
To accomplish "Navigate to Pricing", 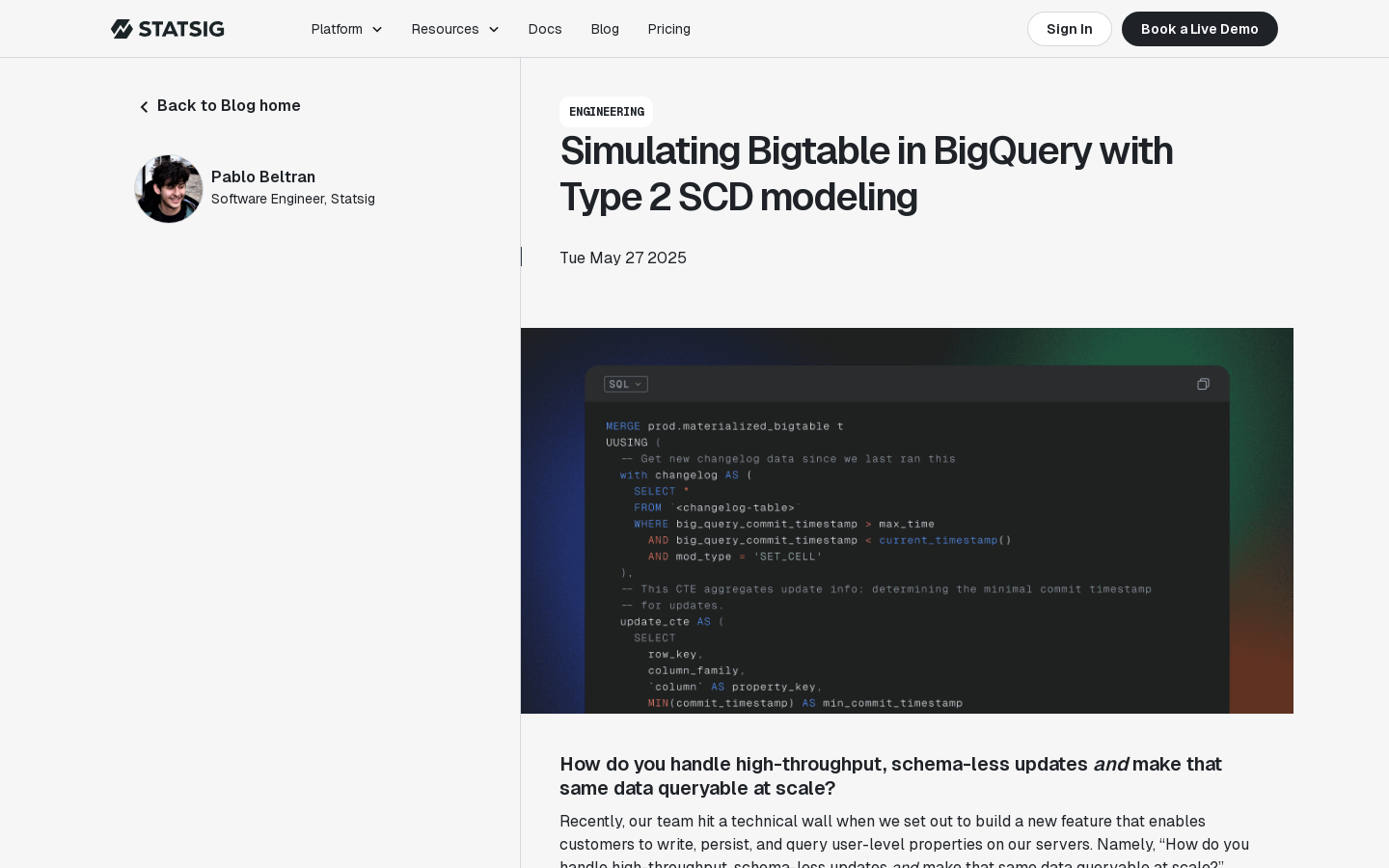I will (669, 29).
